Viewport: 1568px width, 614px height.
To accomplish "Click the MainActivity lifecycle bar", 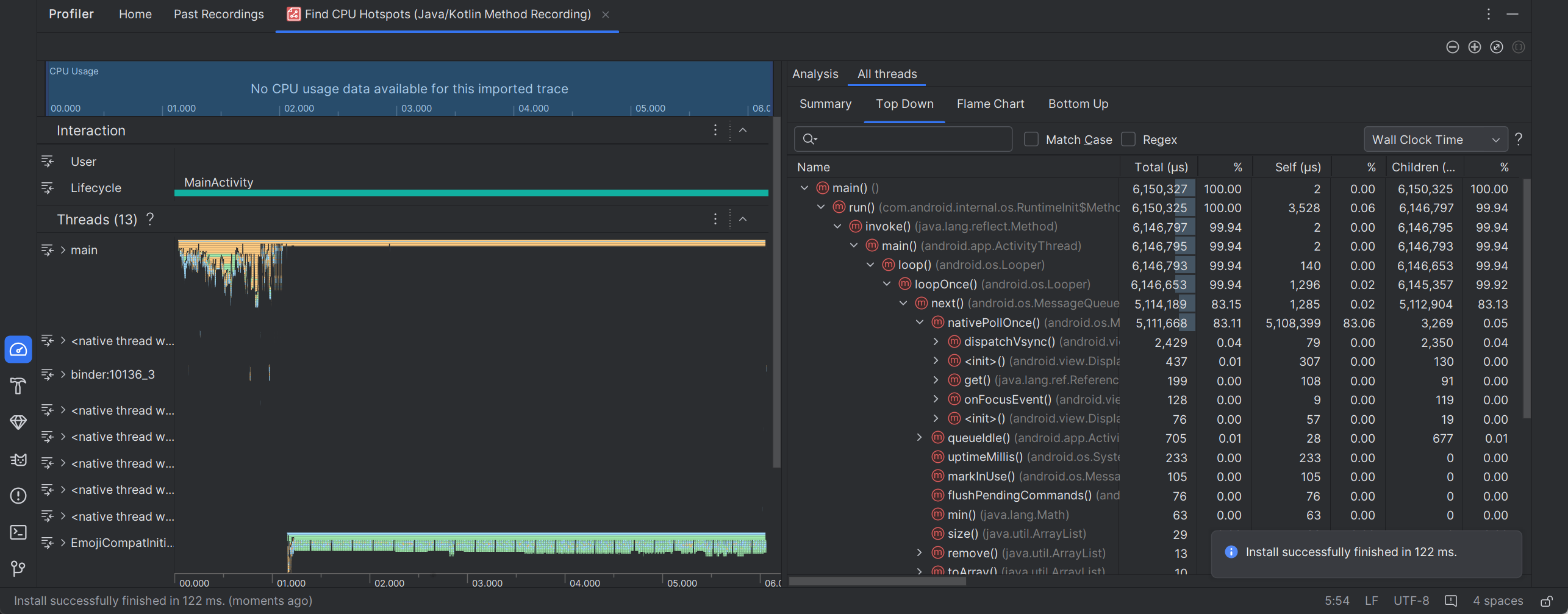I will pyautogui.click(x=471, y=193).
